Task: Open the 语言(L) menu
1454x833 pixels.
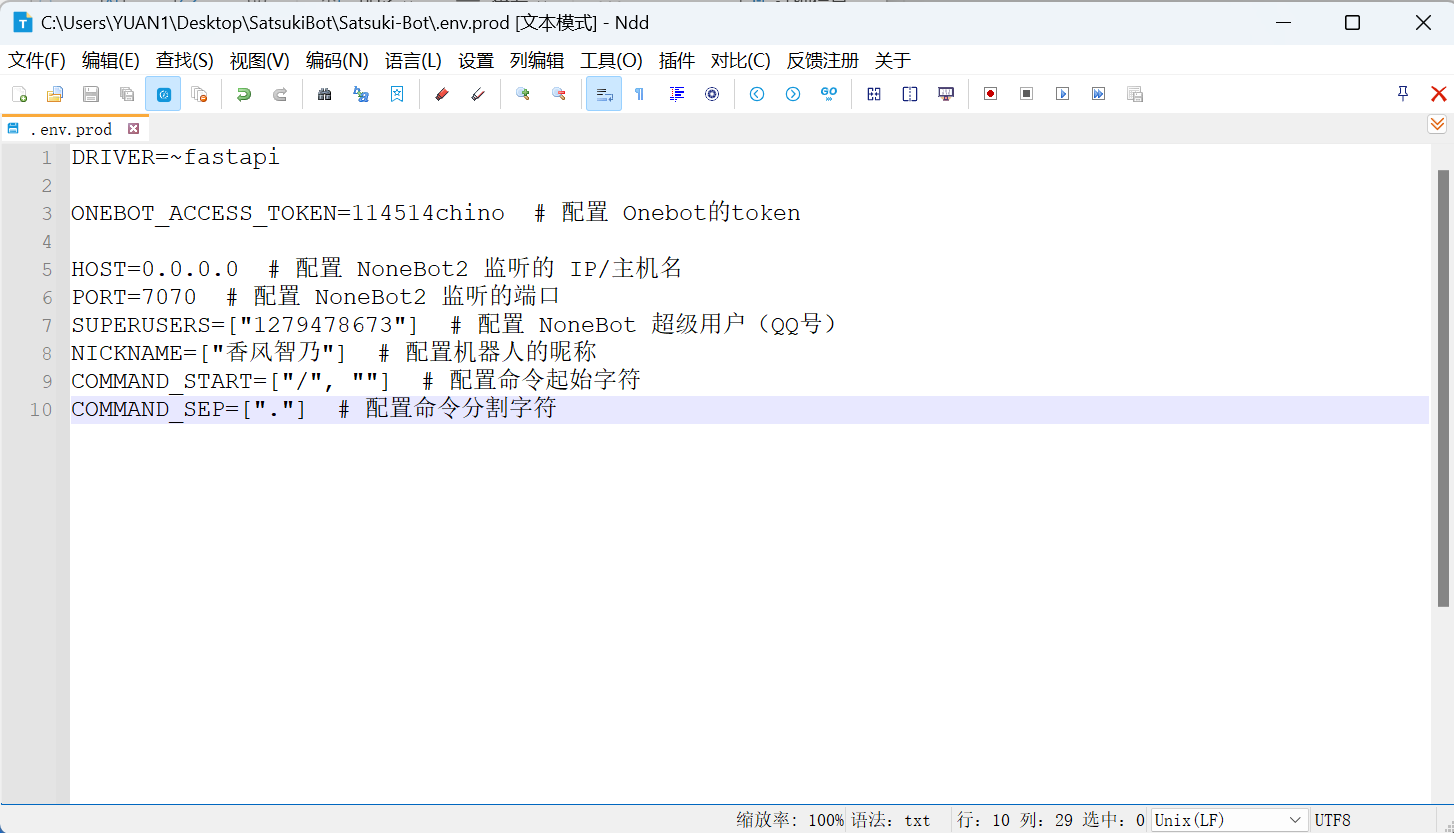Action: pos(413,60)
